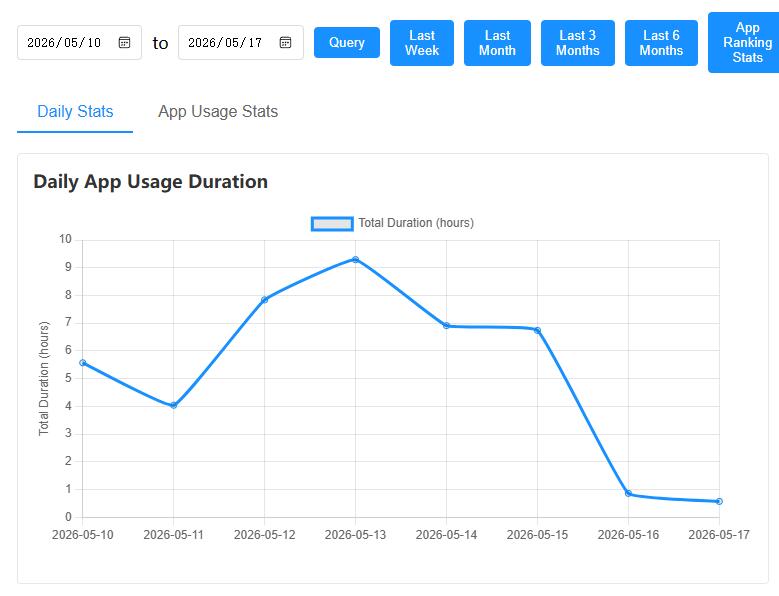Image resolution: width=779 pixels, height=596 pixels.
Task: Toggle the Total Duration legend swatch
Action: click(x=332, y=224)
